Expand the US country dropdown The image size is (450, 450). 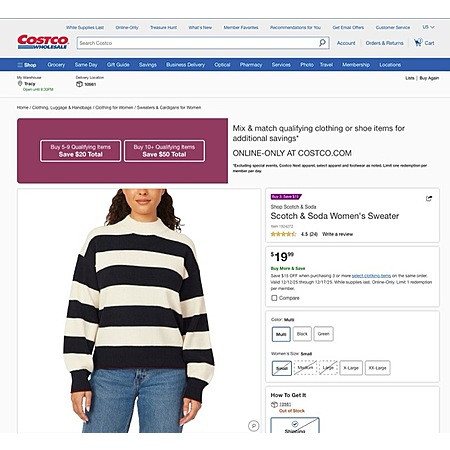[x=428, y=27]
